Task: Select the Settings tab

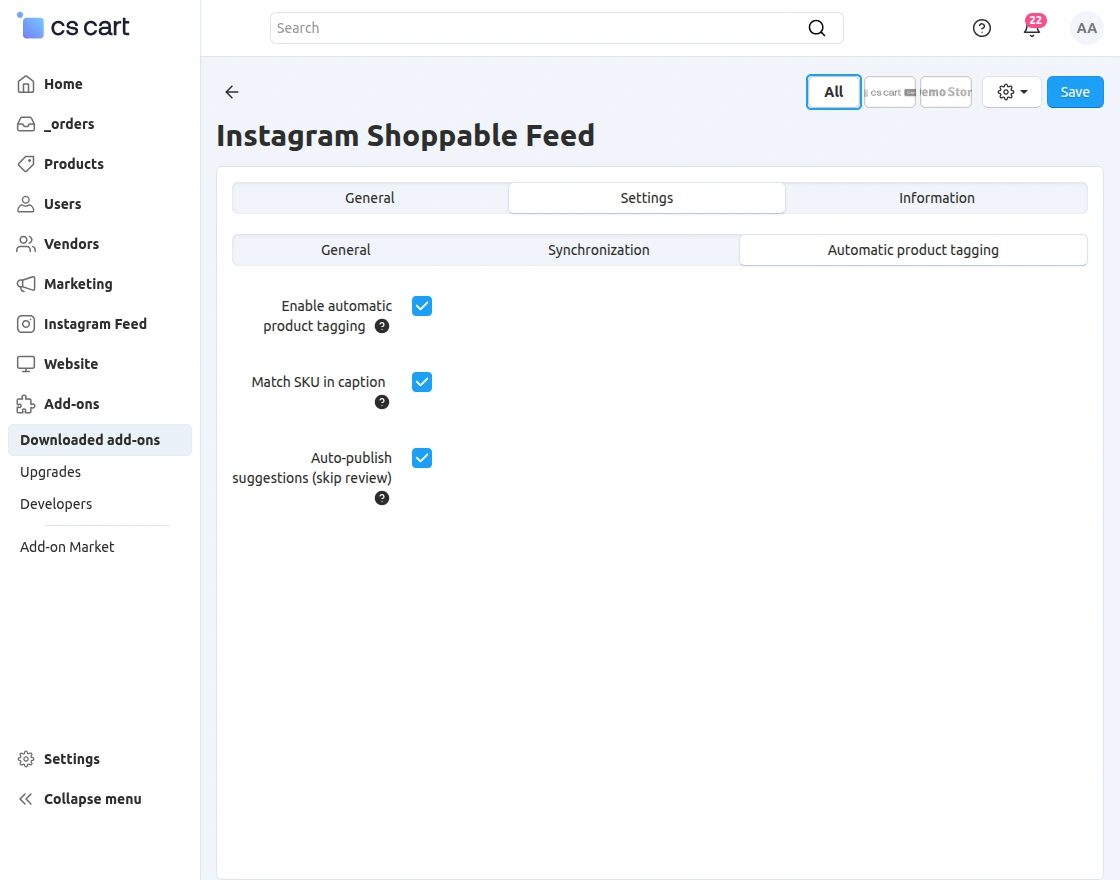Action: coord(646,198)
